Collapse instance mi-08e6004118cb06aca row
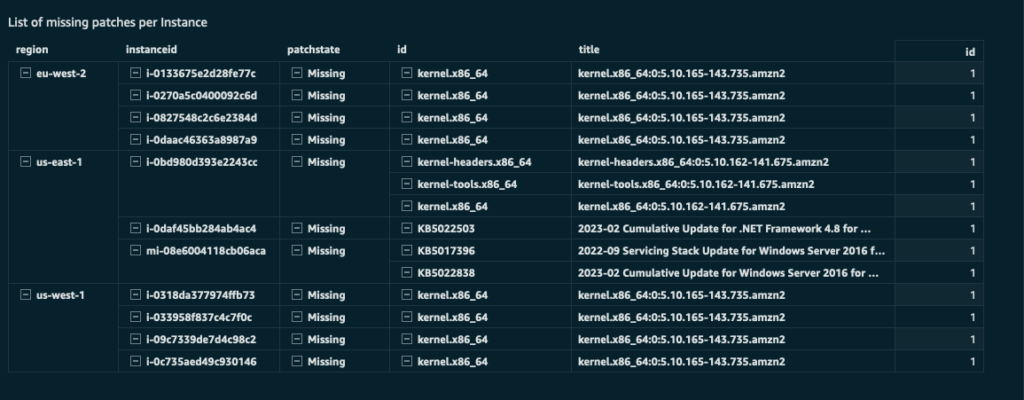1024x400 pixels. pyautogui.click(x=135, y=250)
